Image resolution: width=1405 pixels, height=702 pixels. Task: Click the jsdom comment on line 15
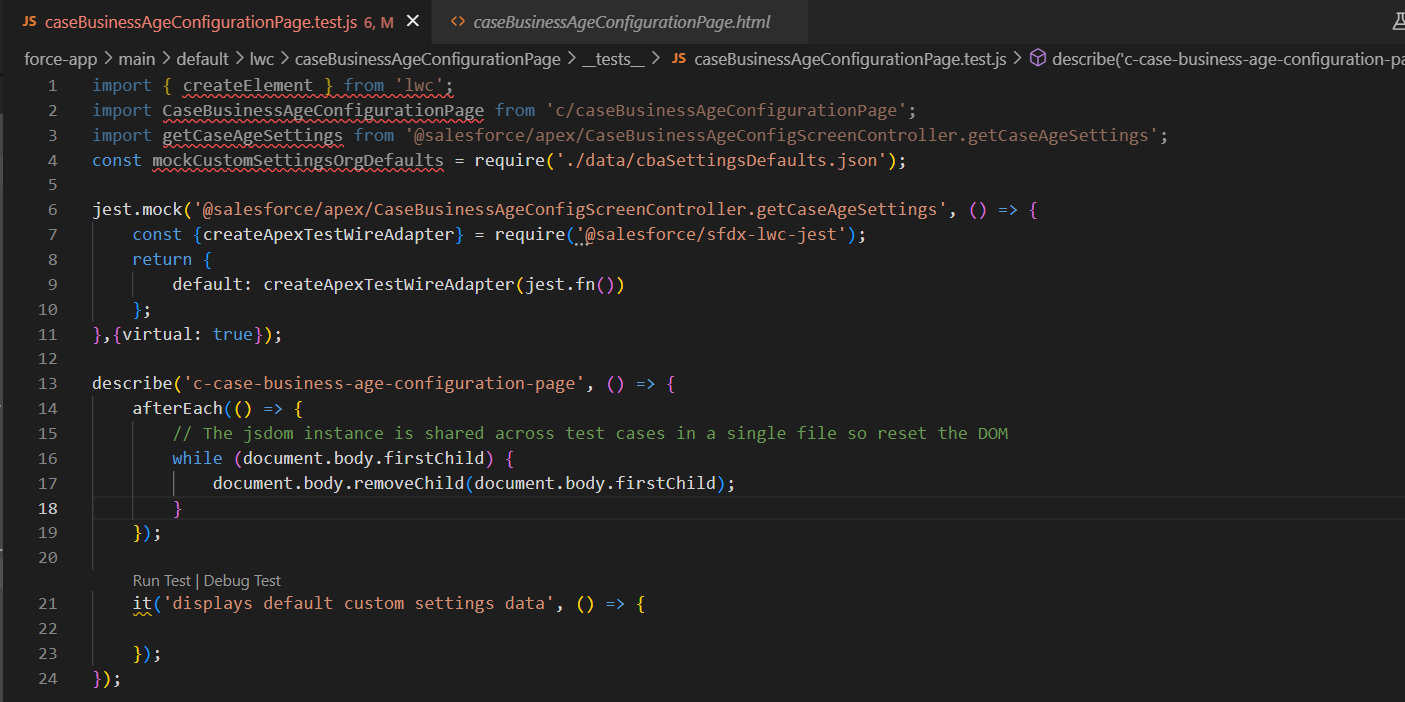pos(590,434)
